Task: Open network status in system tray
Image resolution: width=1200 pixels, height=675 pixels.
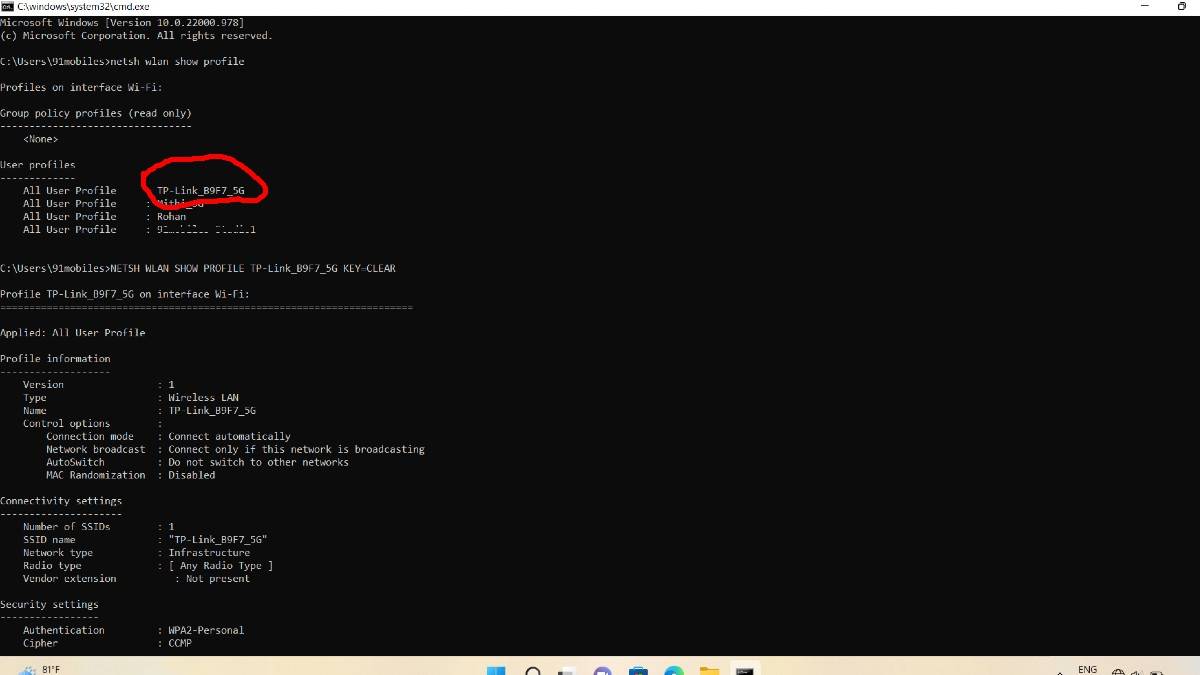Action: pyautogui.click(x=1118, y=672)
